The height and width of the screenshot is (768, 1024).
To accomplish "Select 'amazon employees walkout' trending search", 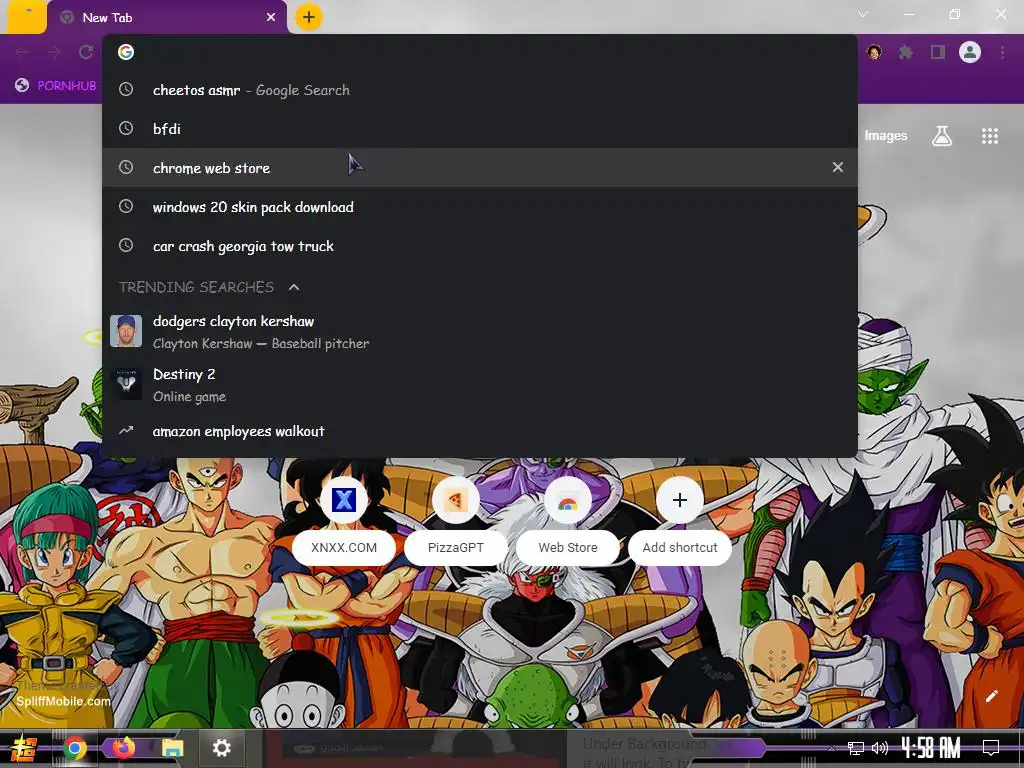I will click(x=480, y=431).
